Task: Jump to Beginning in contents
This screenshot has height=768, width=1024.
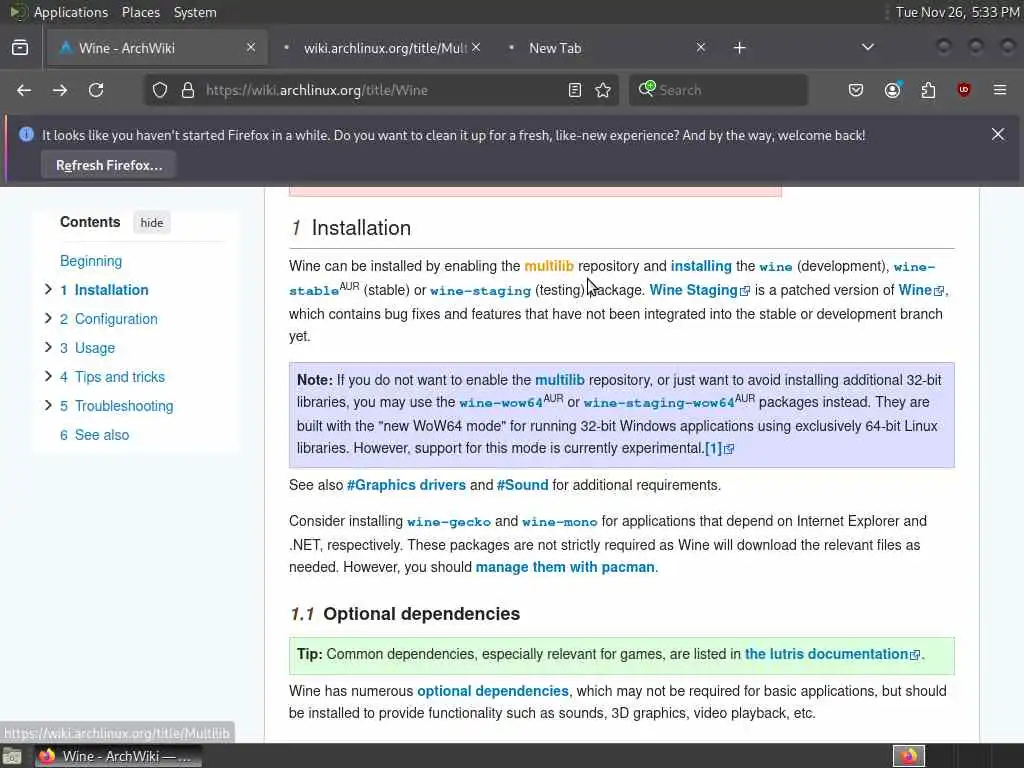Action: (x=91, y=261)
